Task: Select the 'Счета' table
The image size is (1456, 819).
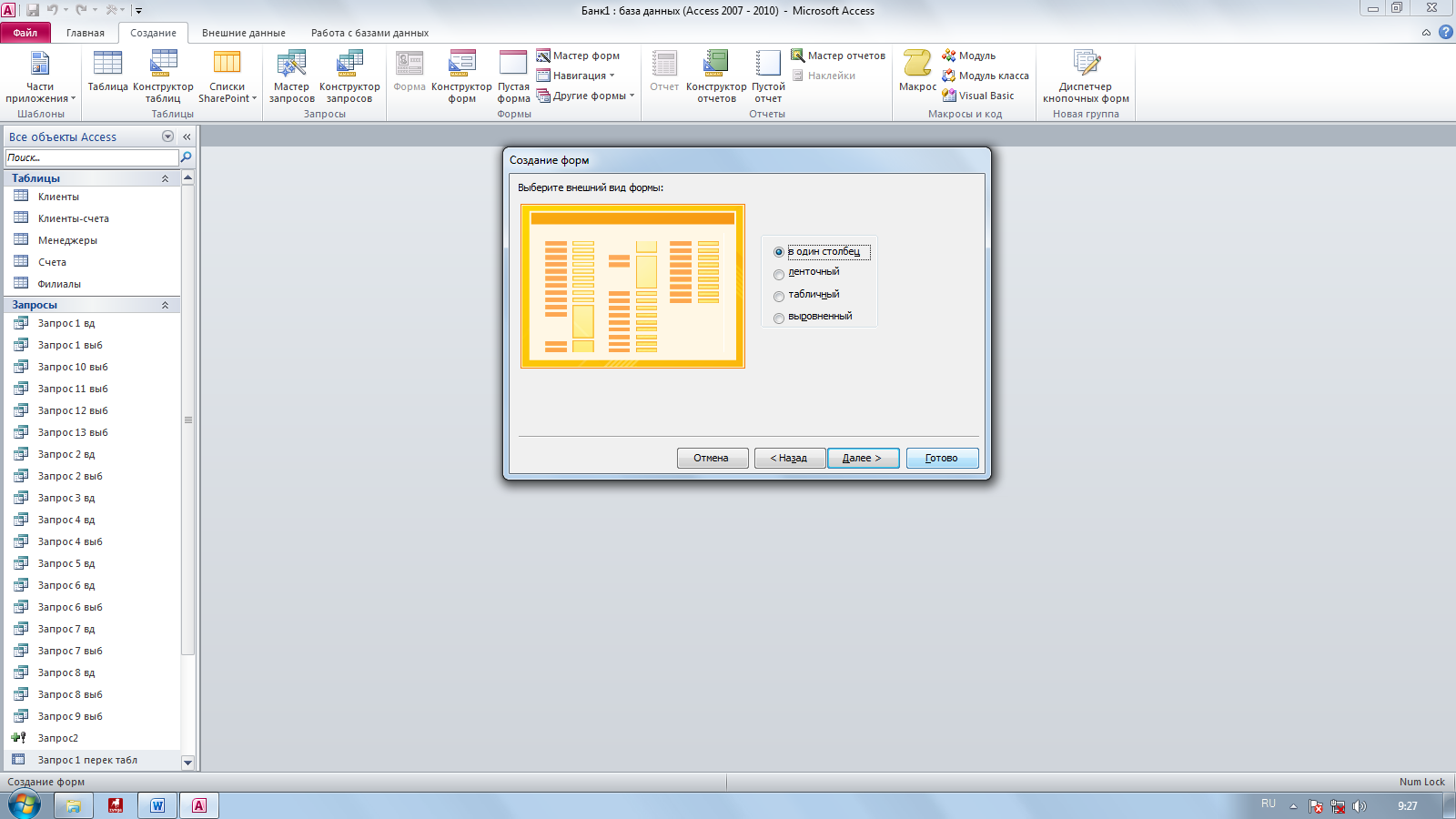Action: click(92, 262)
